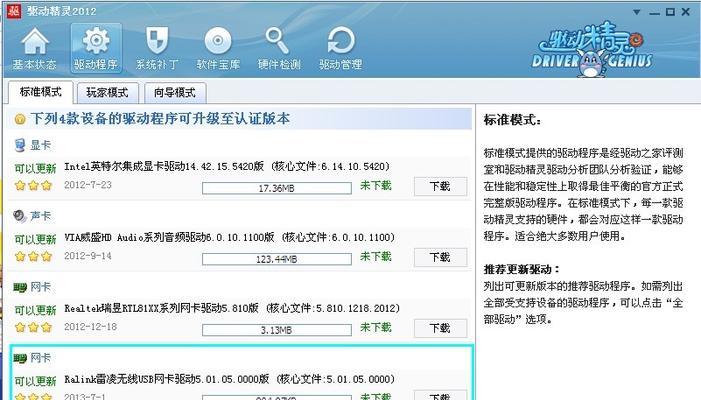Viewport: 701px width, 400px height.
Task: Click 未下载 status next to 17.36MB
Action: coord(376,185)
